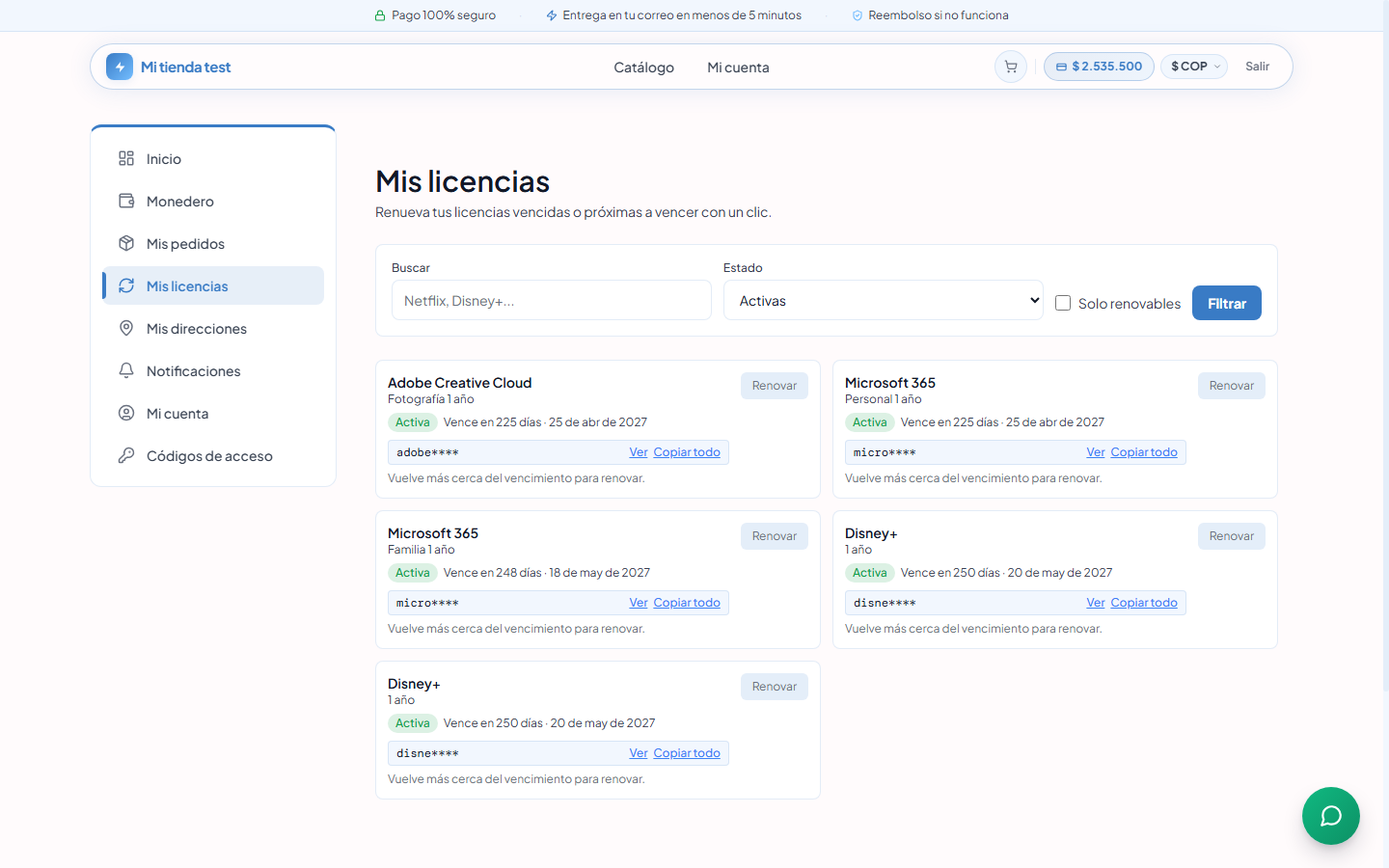This screenshot has height=868, width=1389.
Task: Toggle the Solo renovables checkbox
Action: coord(1063,303)
